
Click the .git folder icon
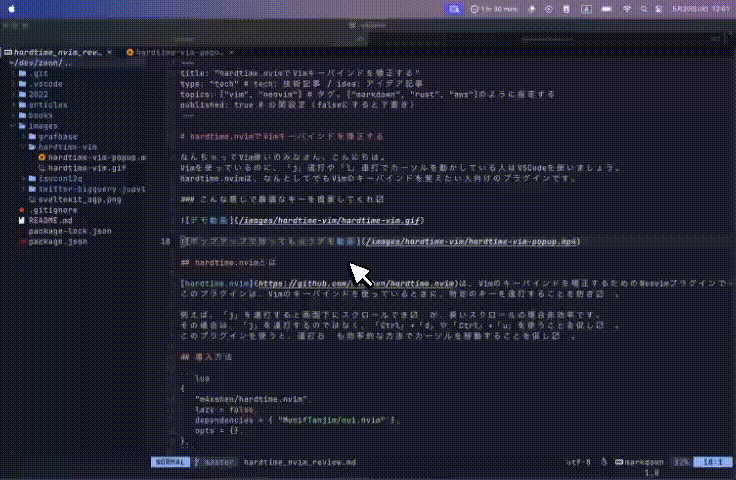(x=23, y=74)
